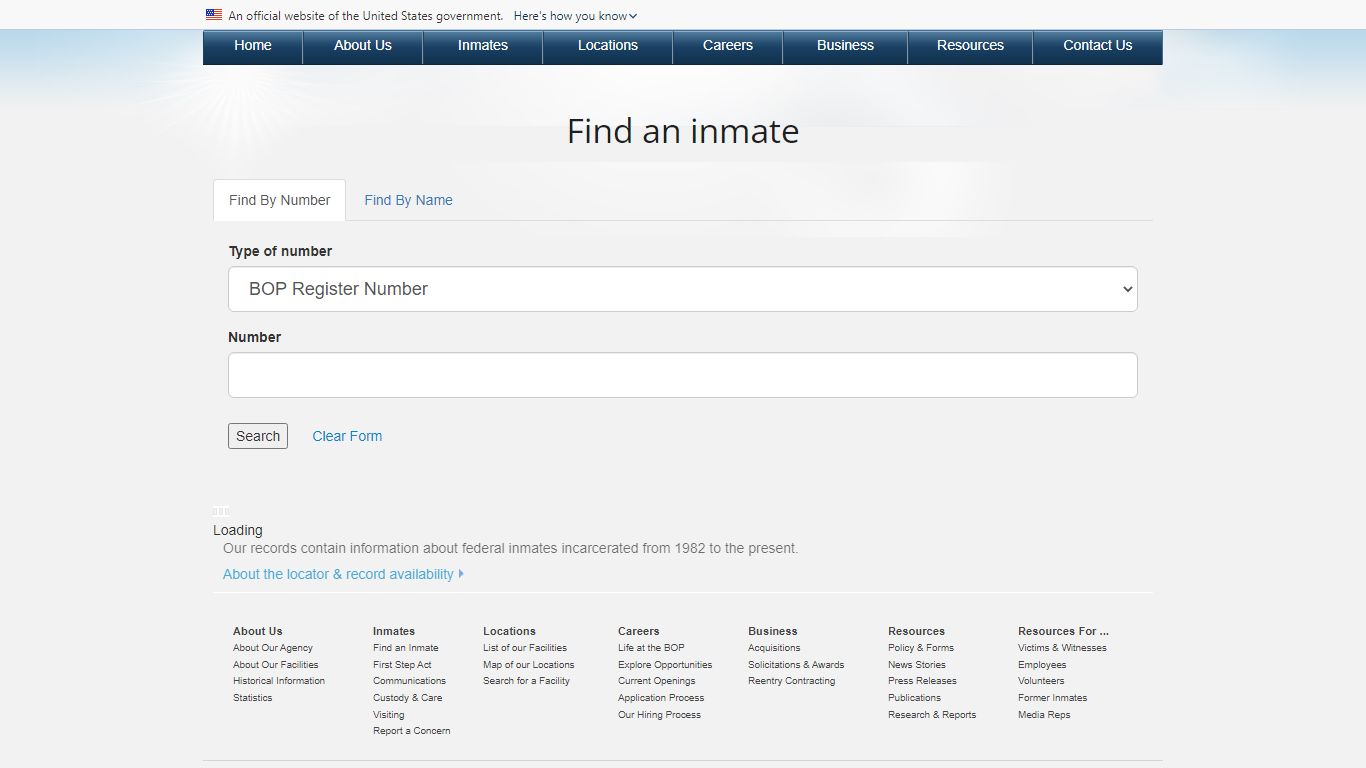
Task: Click the Search button
Action: 257,436
